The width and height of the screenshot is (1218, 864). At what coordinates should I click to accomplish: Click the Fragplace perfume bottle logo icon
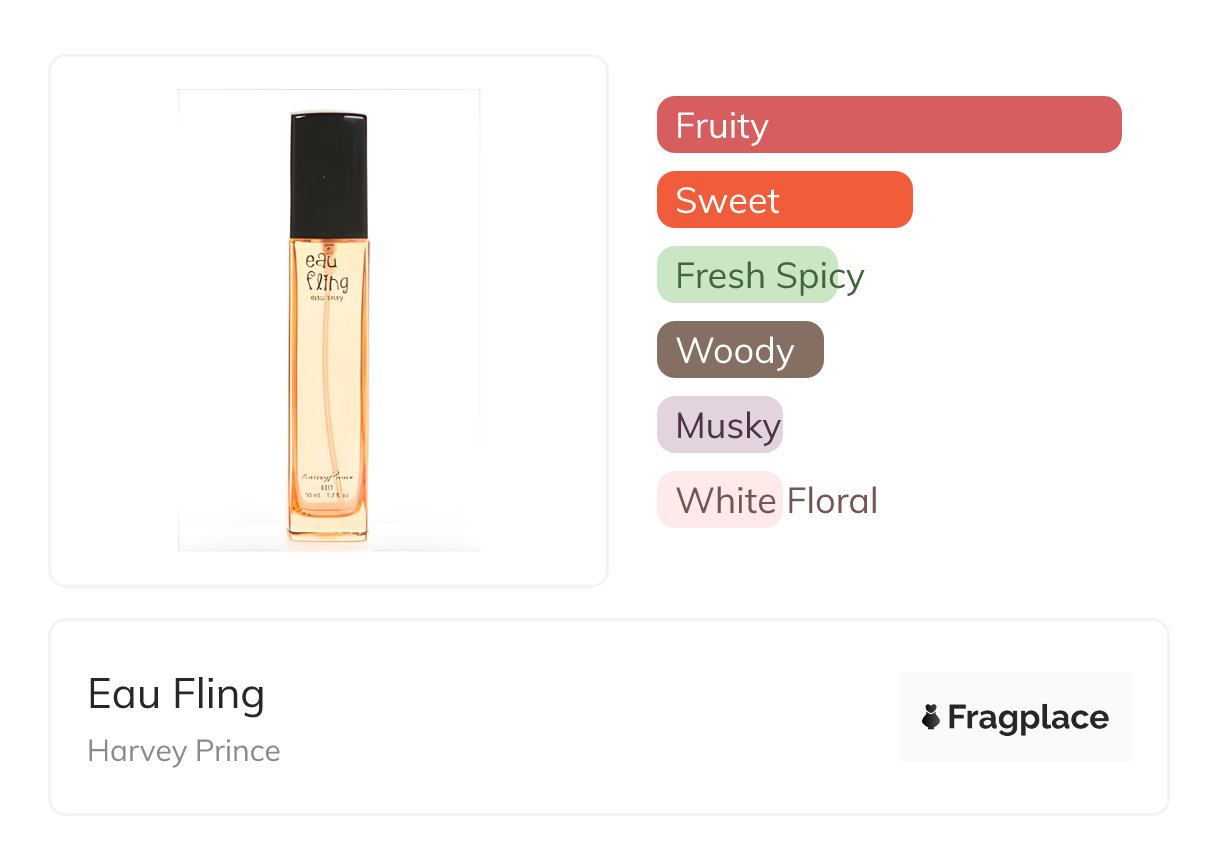point(931,717)
